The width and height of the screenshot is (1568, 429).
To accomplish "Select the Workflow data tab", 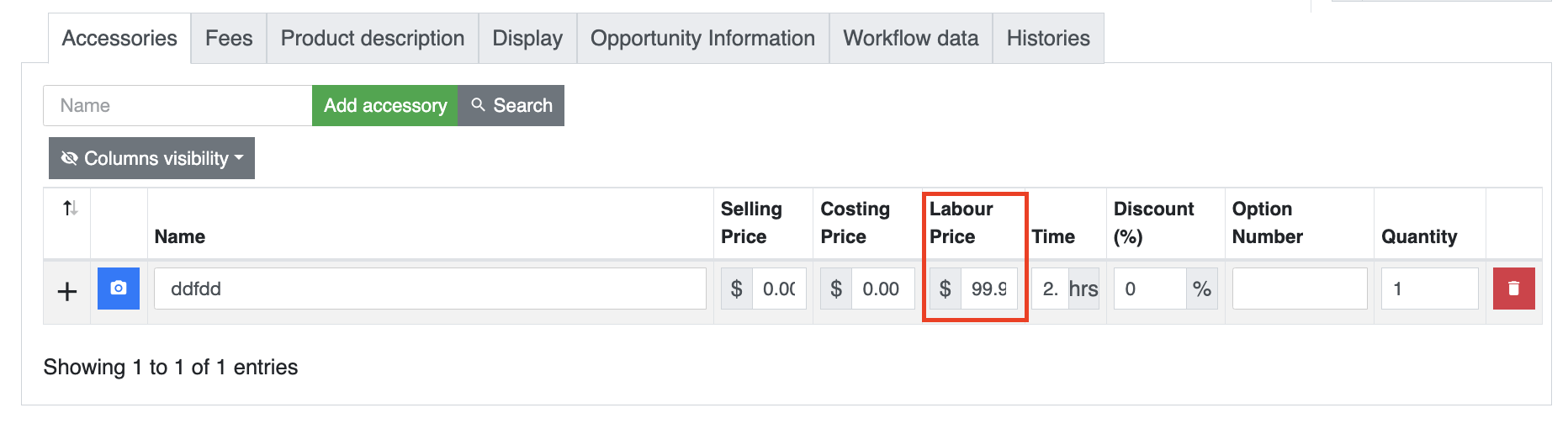I will pyautogui.click(x=910, y=39).
